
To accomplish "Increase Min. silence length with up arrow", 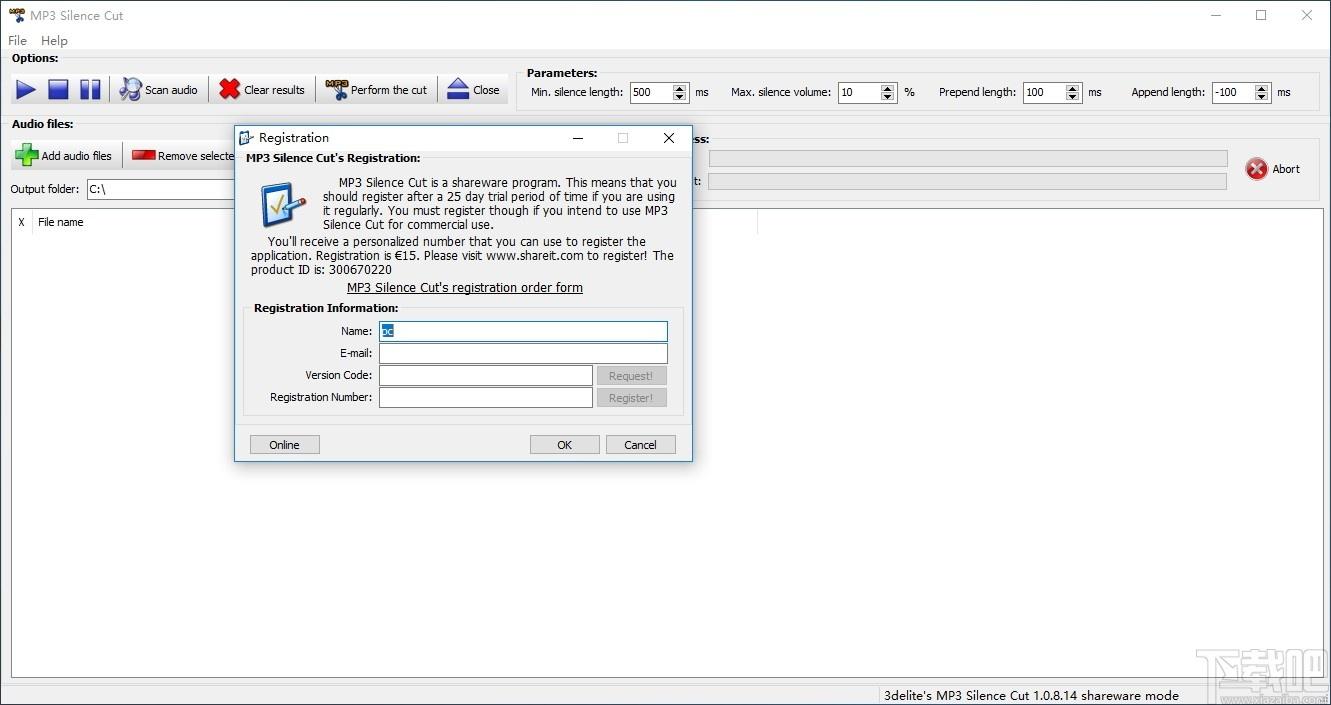I will pos(680,87).
